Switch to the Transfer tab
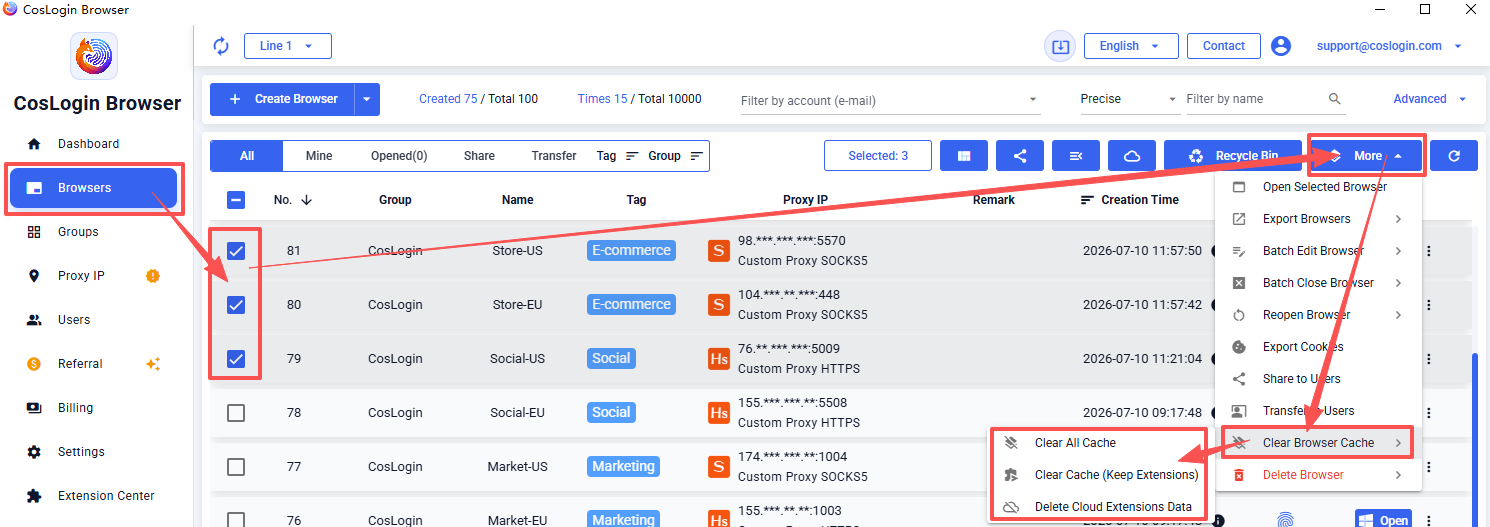 (x=554, y=156)
